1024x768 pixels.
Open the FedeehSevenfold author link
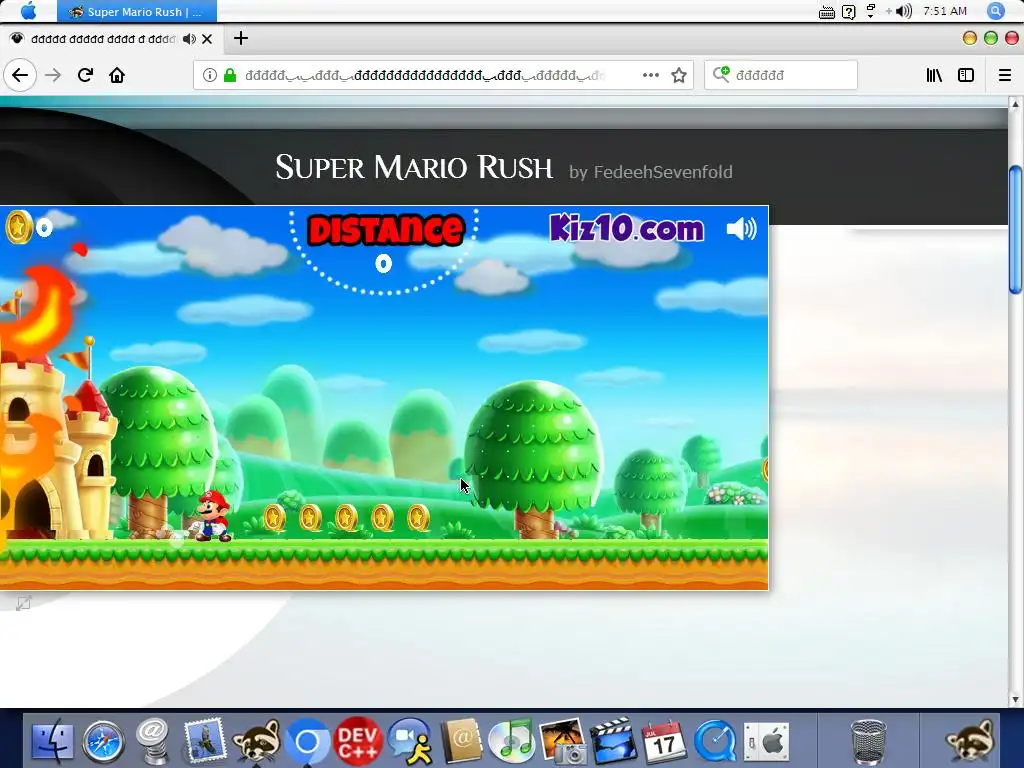coord(663,172)
